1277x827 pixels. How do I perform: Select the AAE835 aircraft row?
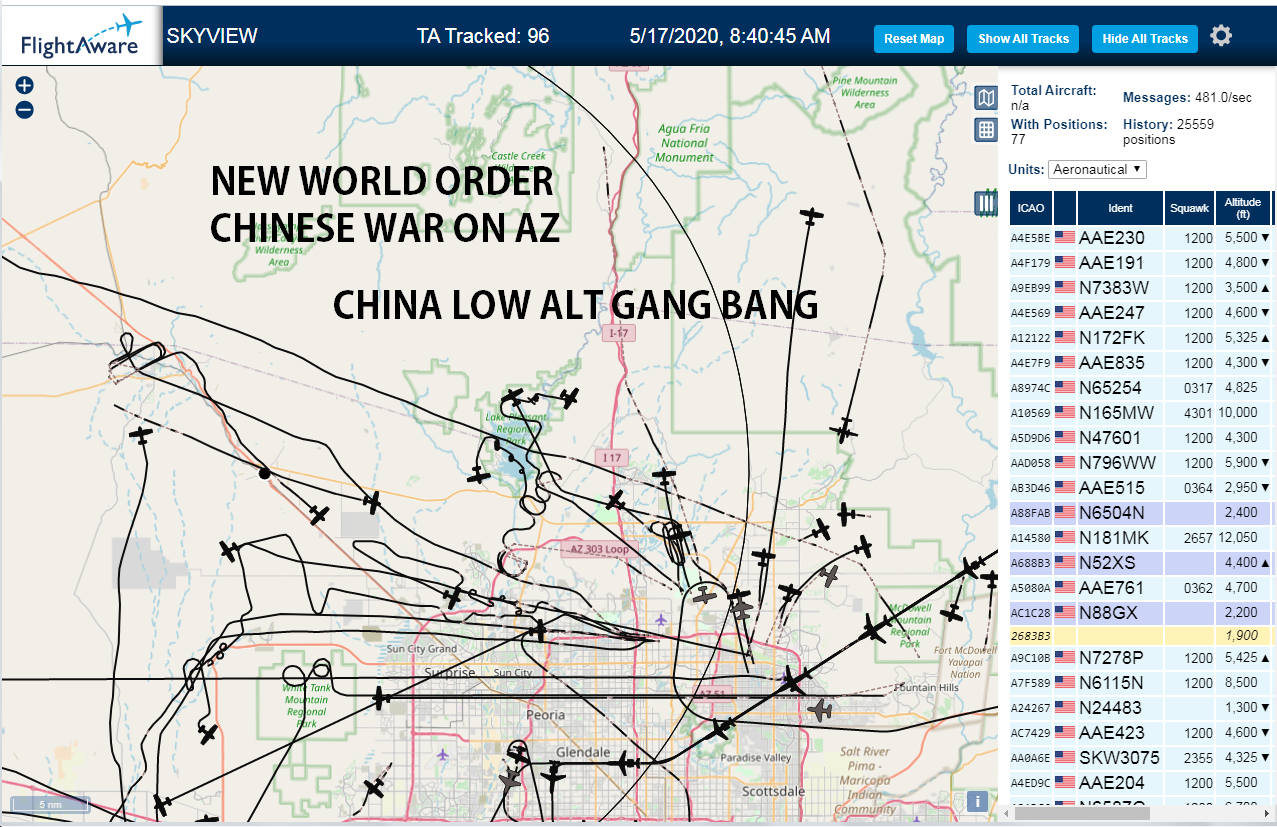coord(1141,363)
